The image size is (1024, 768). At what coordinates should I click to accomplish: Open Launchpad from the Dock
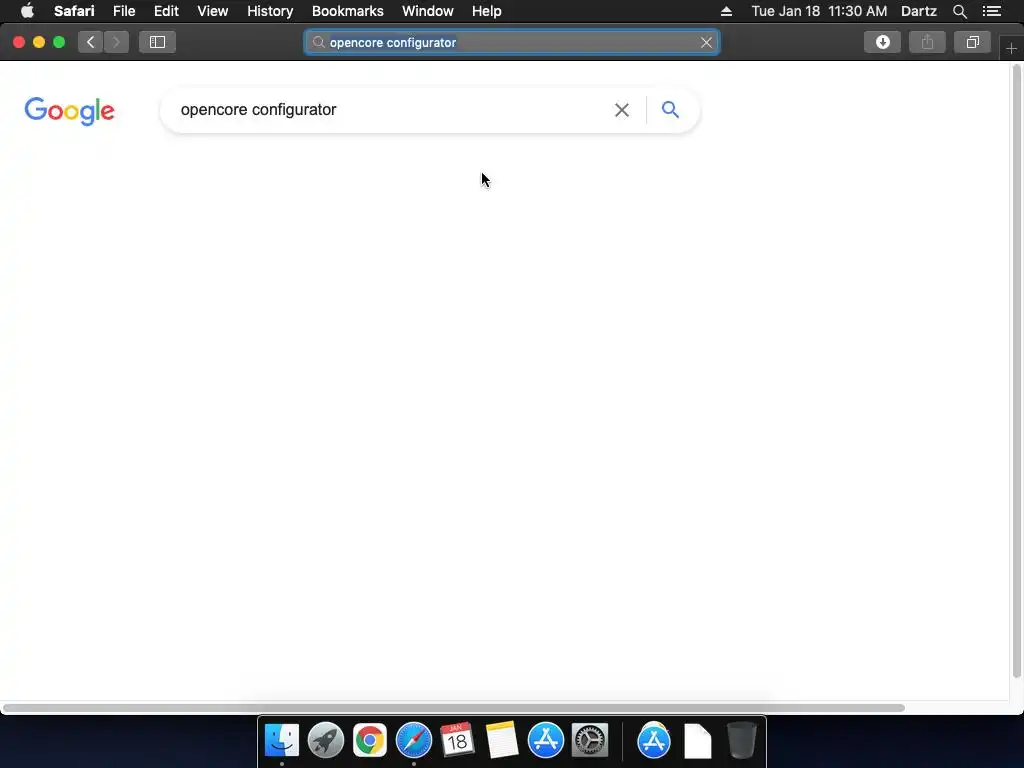[326, 741]
